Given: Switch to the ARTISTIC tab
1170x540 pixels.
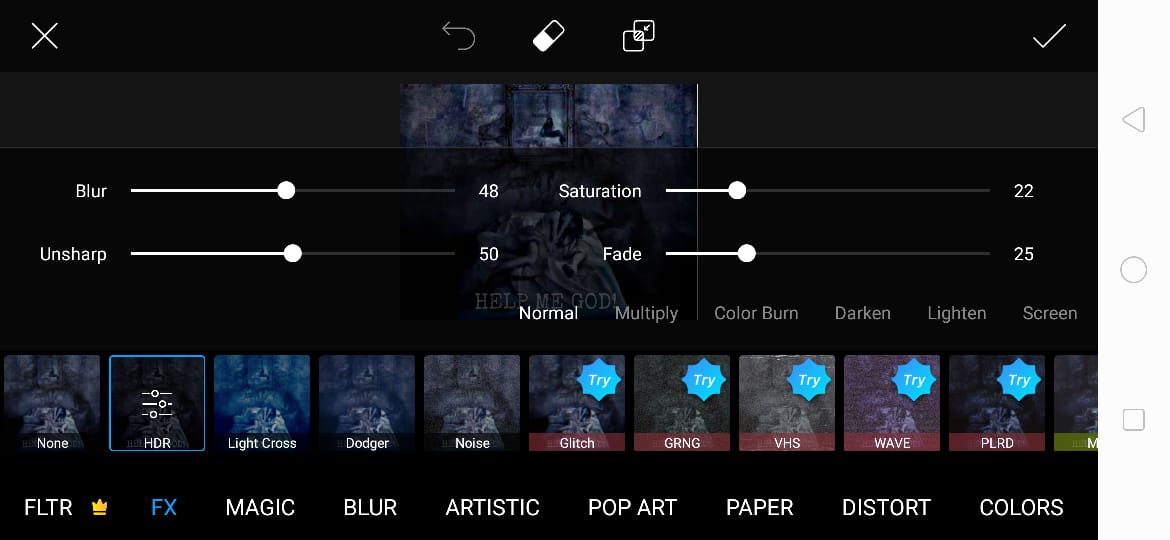Looking at the screenshot, I should pyautogui.click(x=492, y=507).
